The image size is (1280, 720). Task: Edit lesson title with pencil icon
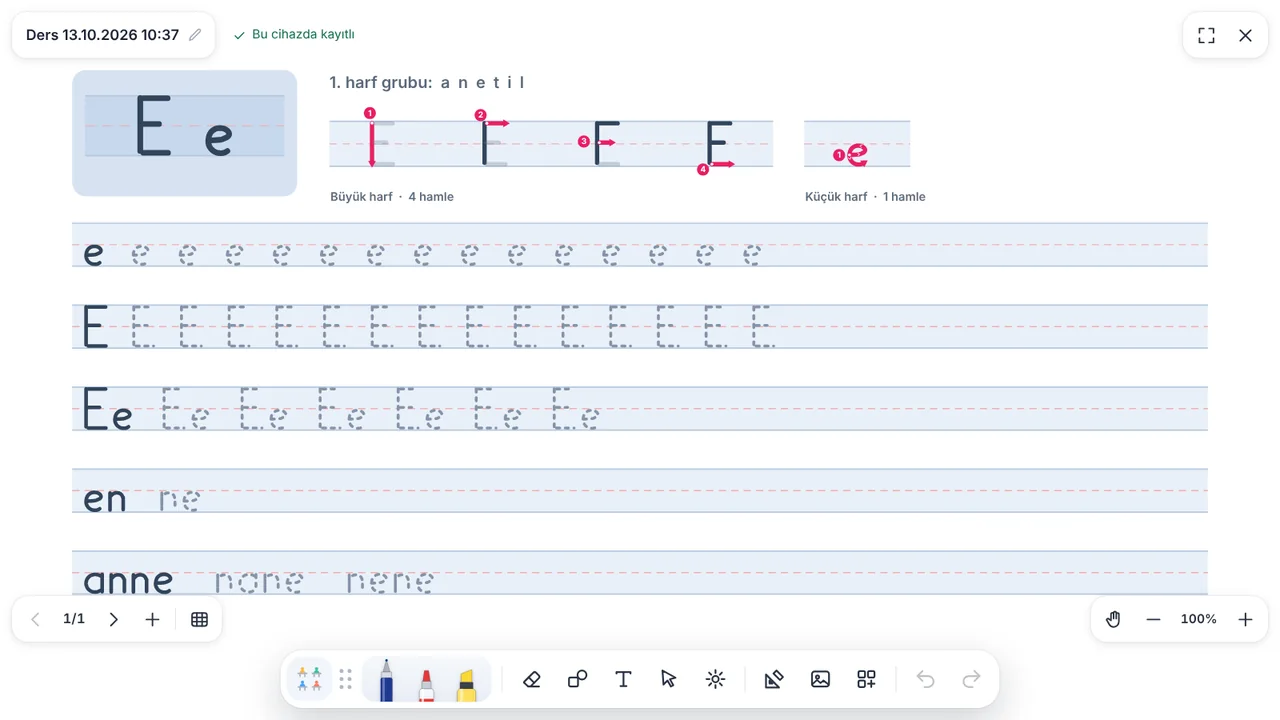(x=195, y=35)
